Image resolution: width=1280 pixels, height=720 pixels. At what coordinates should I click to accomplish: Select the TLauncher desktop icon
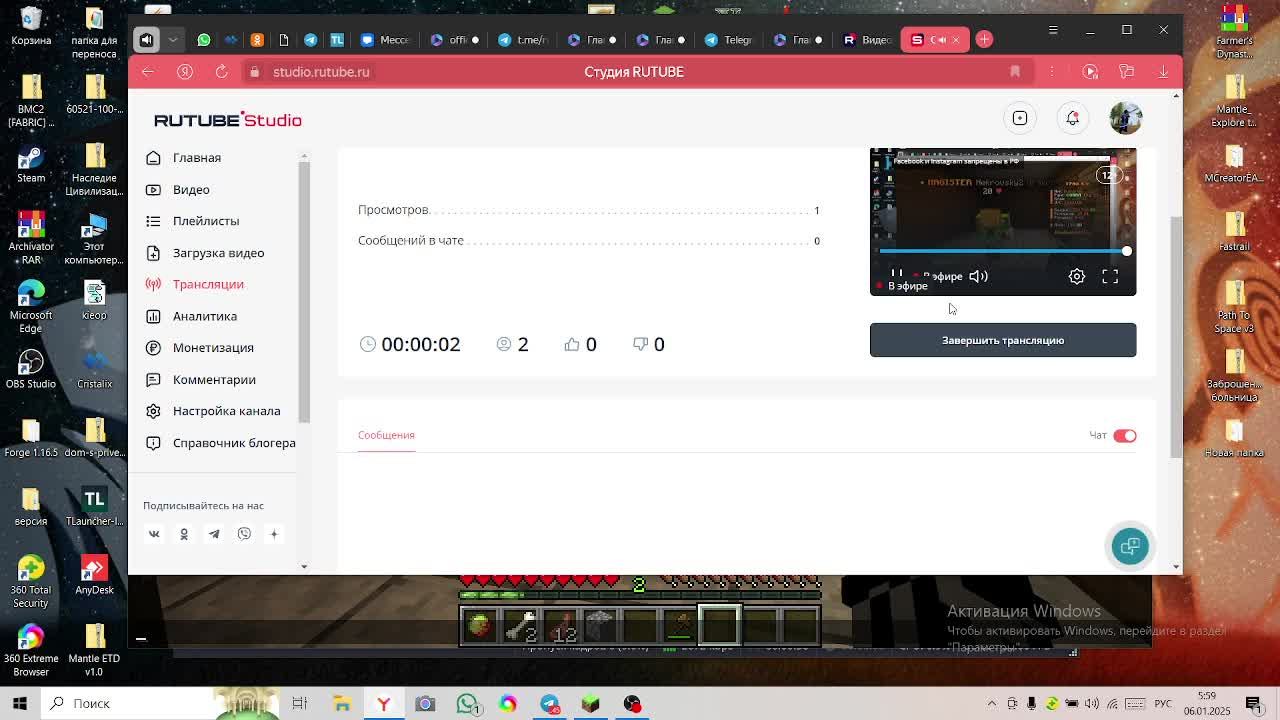point(94,506)
